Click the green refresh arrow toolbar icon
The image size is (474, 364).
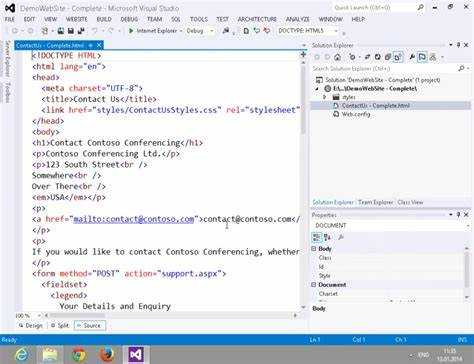coord(256,31)
